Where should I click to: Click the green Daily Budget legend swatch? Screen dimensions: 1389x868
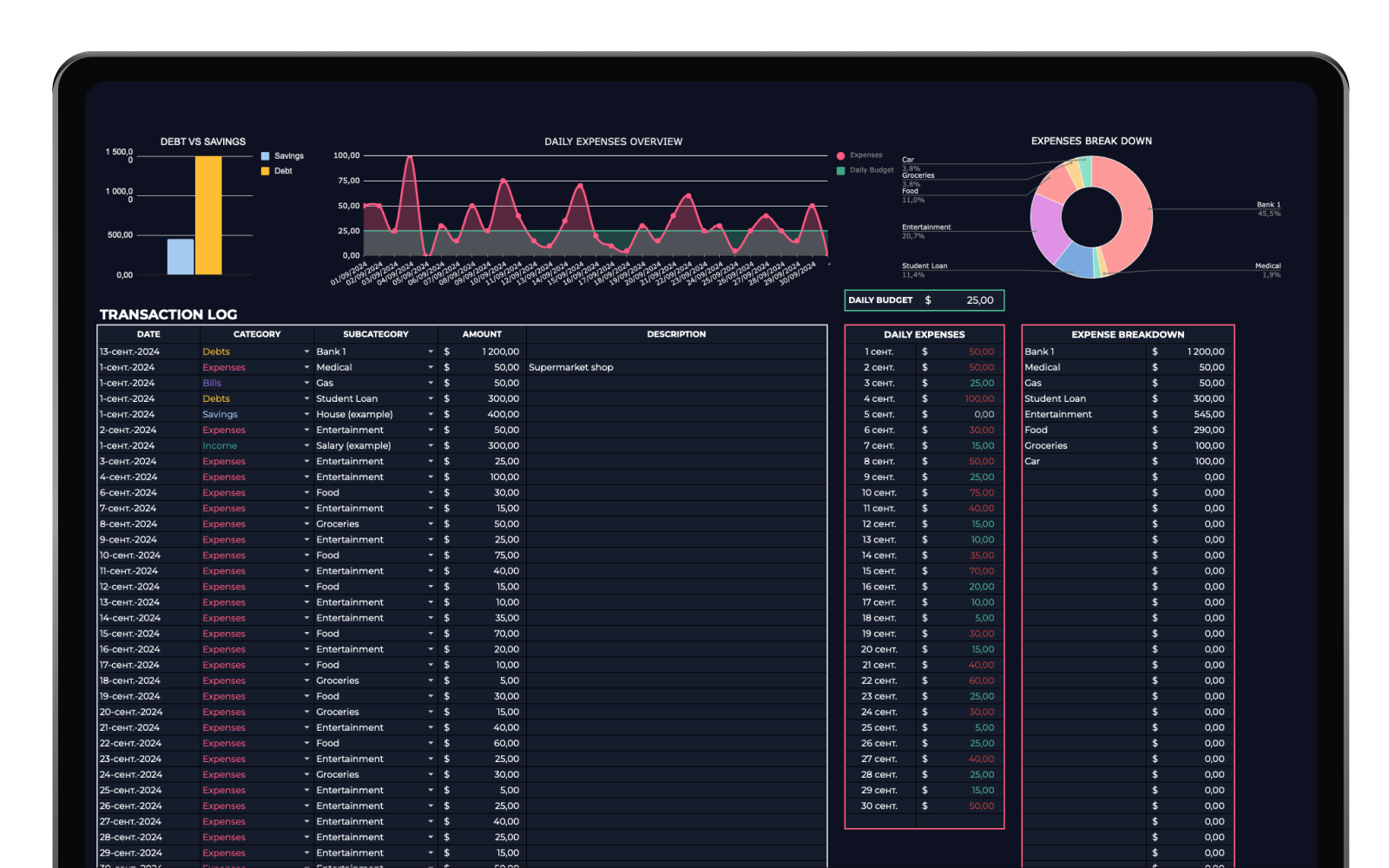coord(840,171)
